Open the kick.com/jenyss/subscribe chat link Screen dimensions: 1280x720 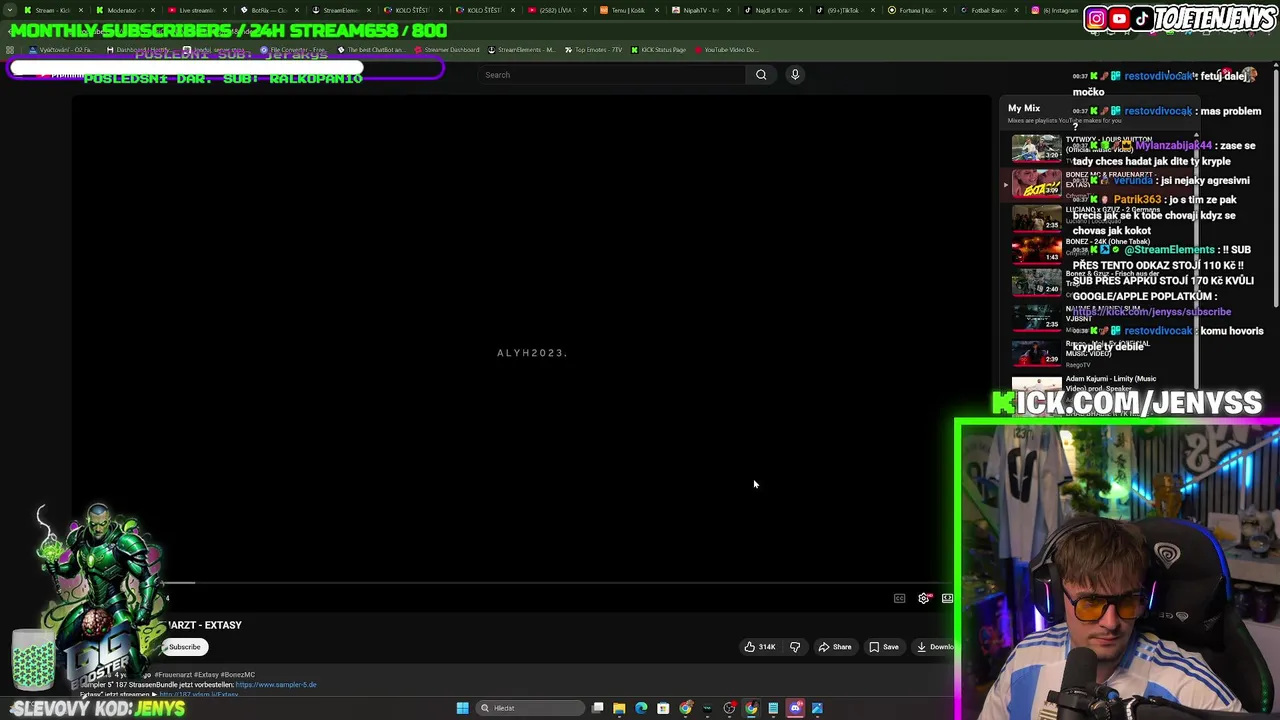(1152, 312)
